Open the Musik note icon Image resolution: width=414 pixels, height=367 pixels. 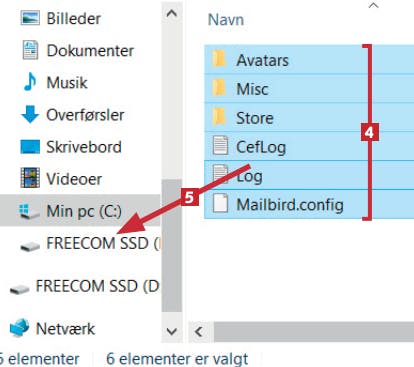point(30,82)
